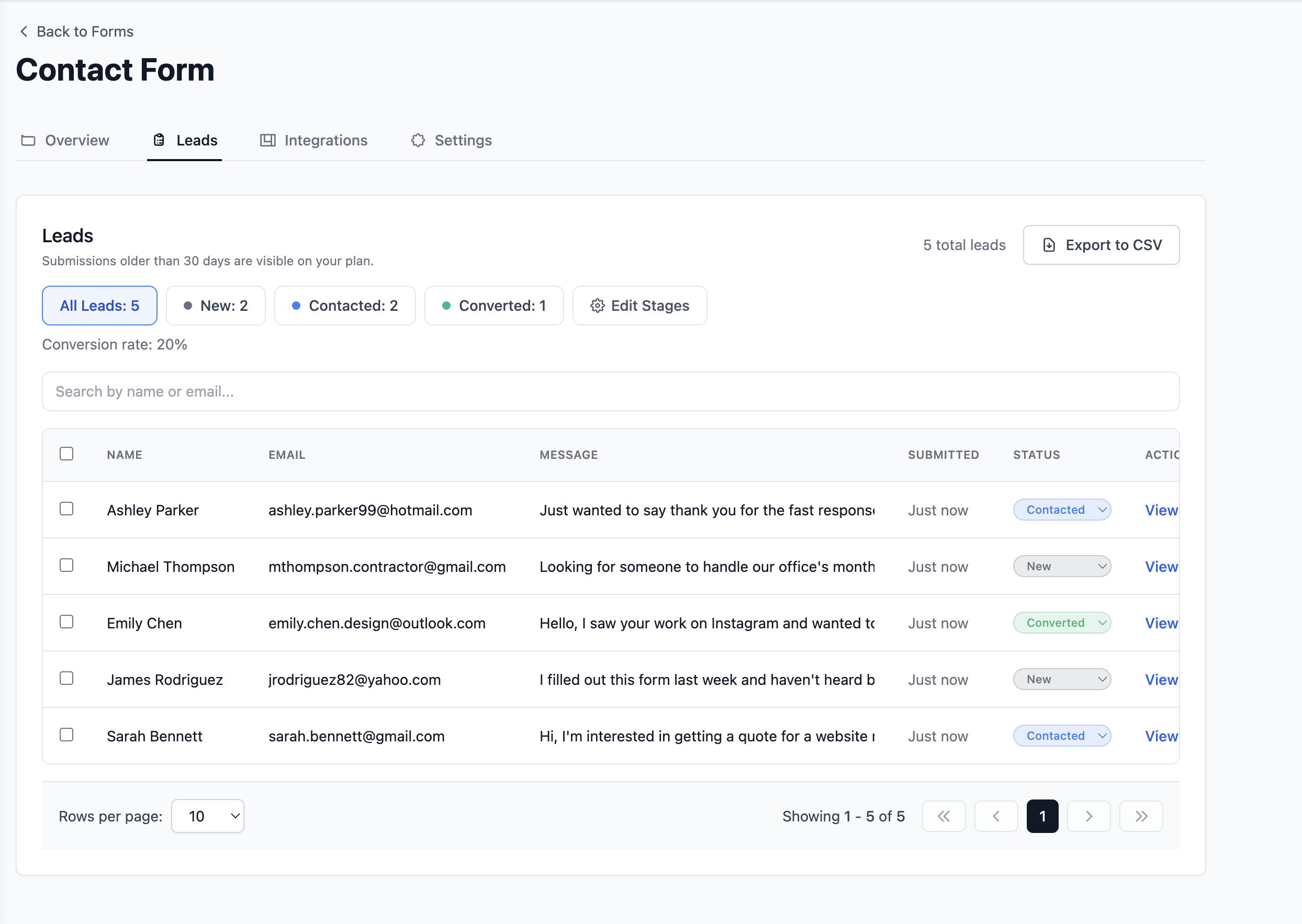Click the Settings gear icon in tab bar

[418, 141]
